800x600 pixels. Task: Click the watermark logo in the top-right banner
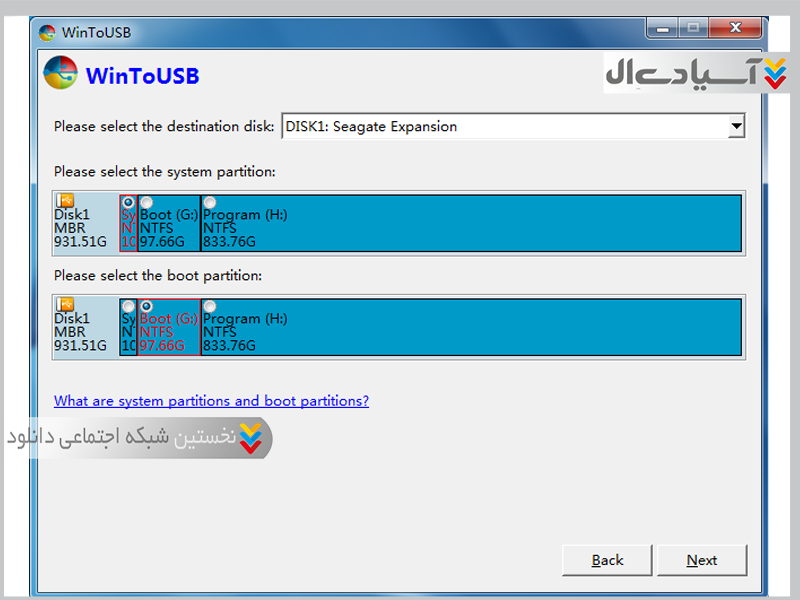774,72
